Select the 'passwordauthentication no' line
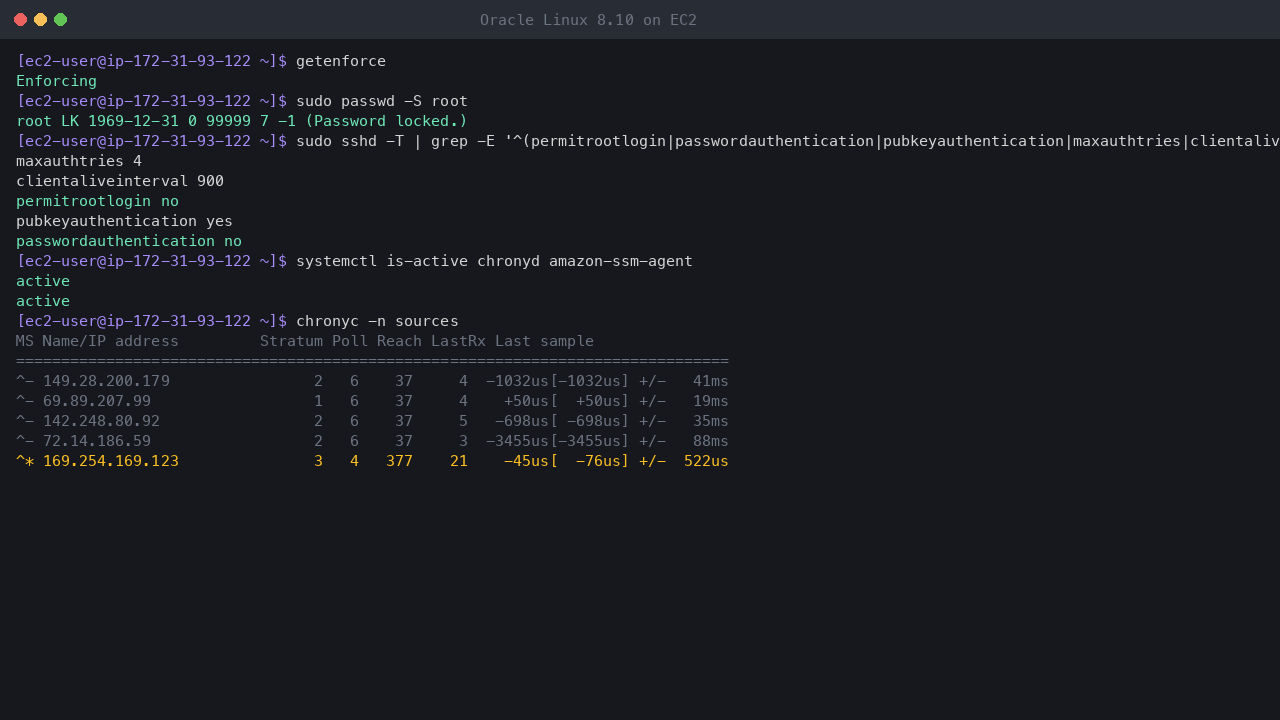The height and width of the screenshot is (720, 1280). click(129, 241)
